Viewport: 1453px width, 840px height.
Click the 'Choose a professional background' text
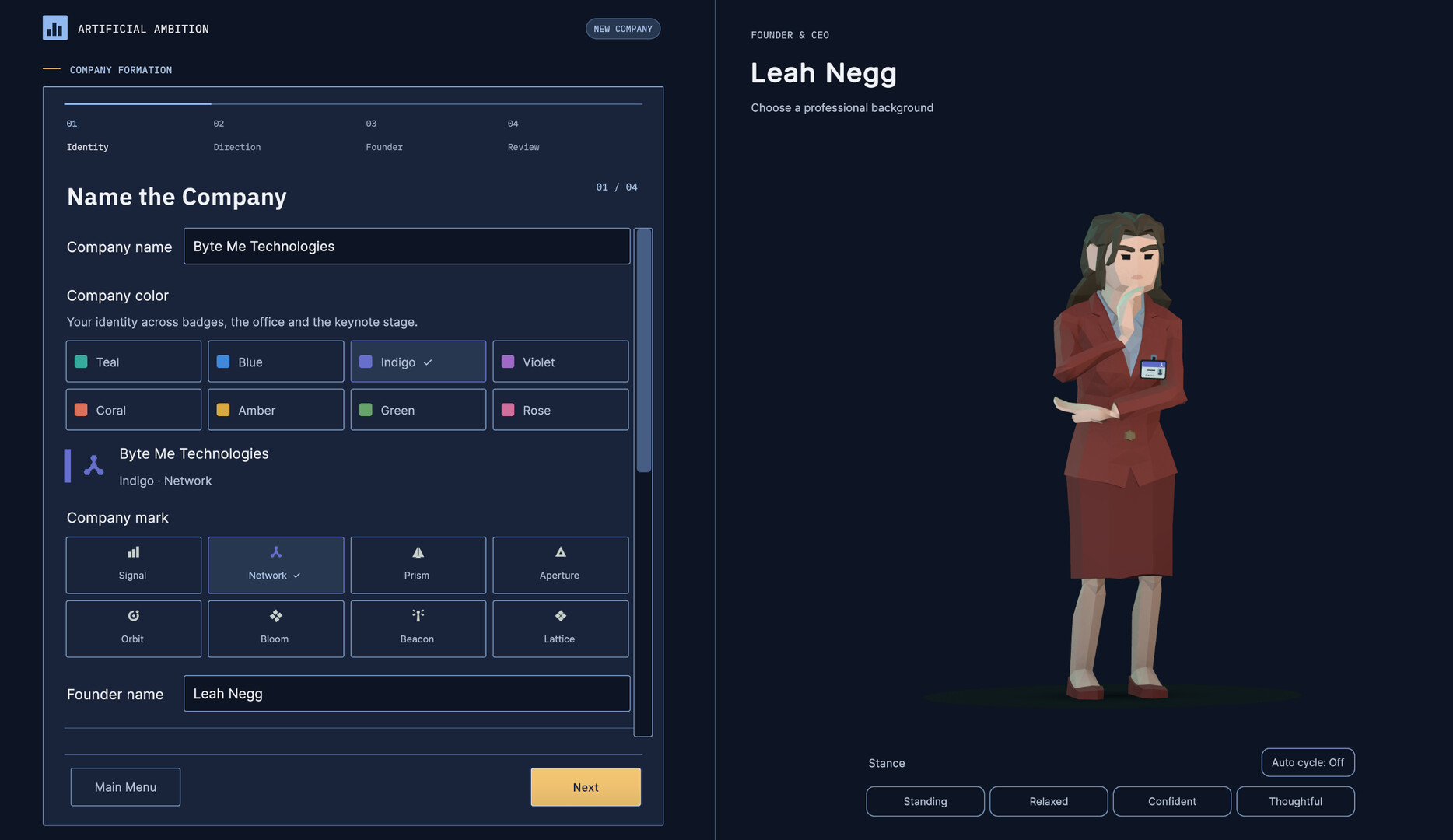842,107
